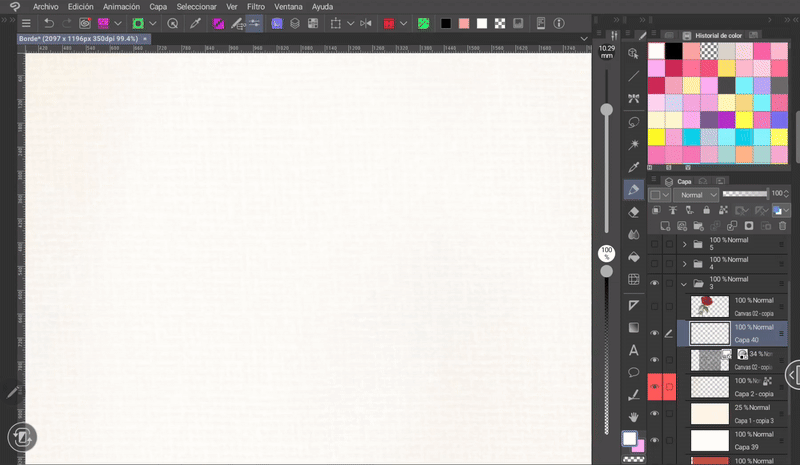
Task: Select the Balloon tool
Action: click(x=634, y=372)
